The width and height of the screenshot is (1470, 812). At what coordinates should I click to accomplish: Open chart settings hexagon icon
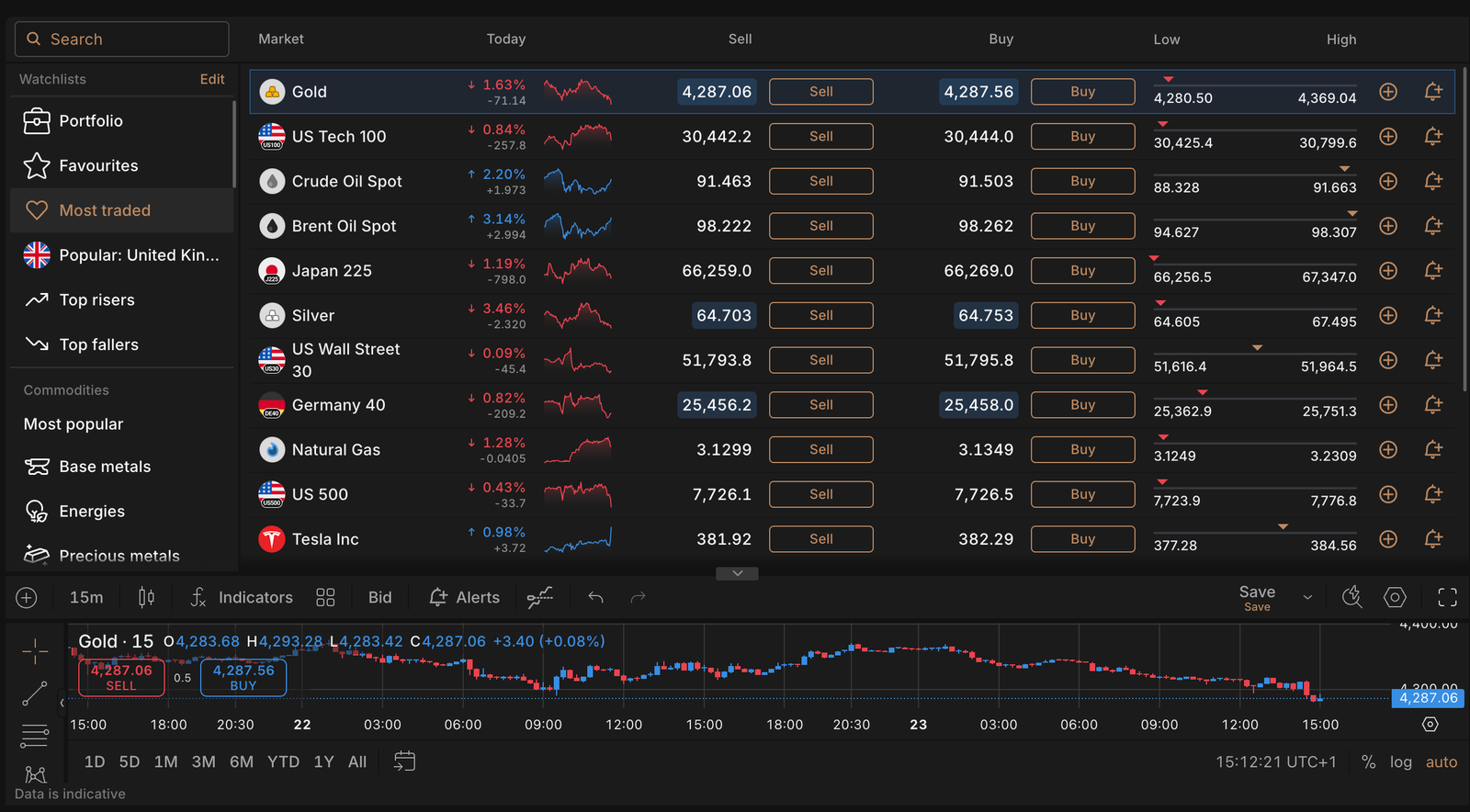(1395, 598)
